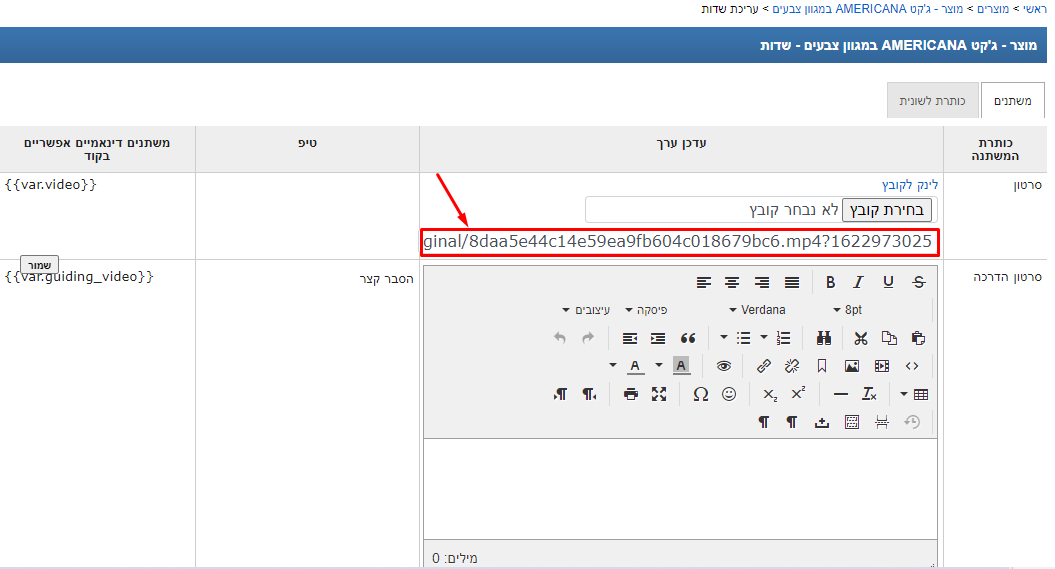Paste using the clipboard icon

click(918, 338)
